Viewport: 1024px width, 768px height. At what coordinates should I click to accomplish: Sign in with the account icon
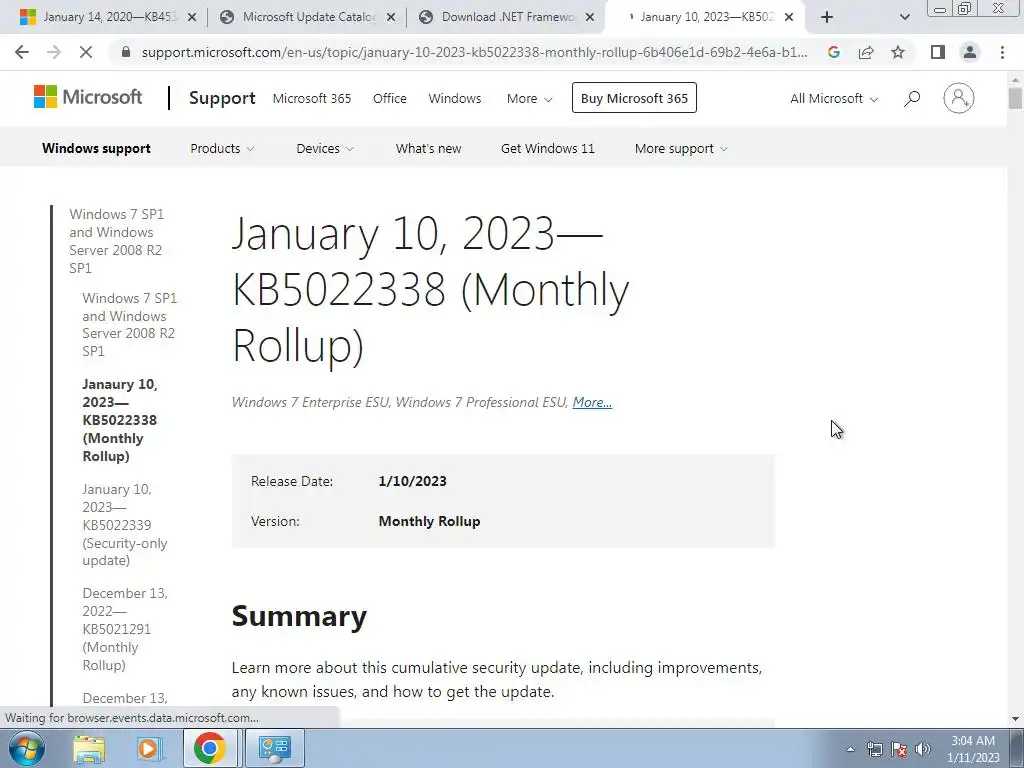click(x=959, y=98)
